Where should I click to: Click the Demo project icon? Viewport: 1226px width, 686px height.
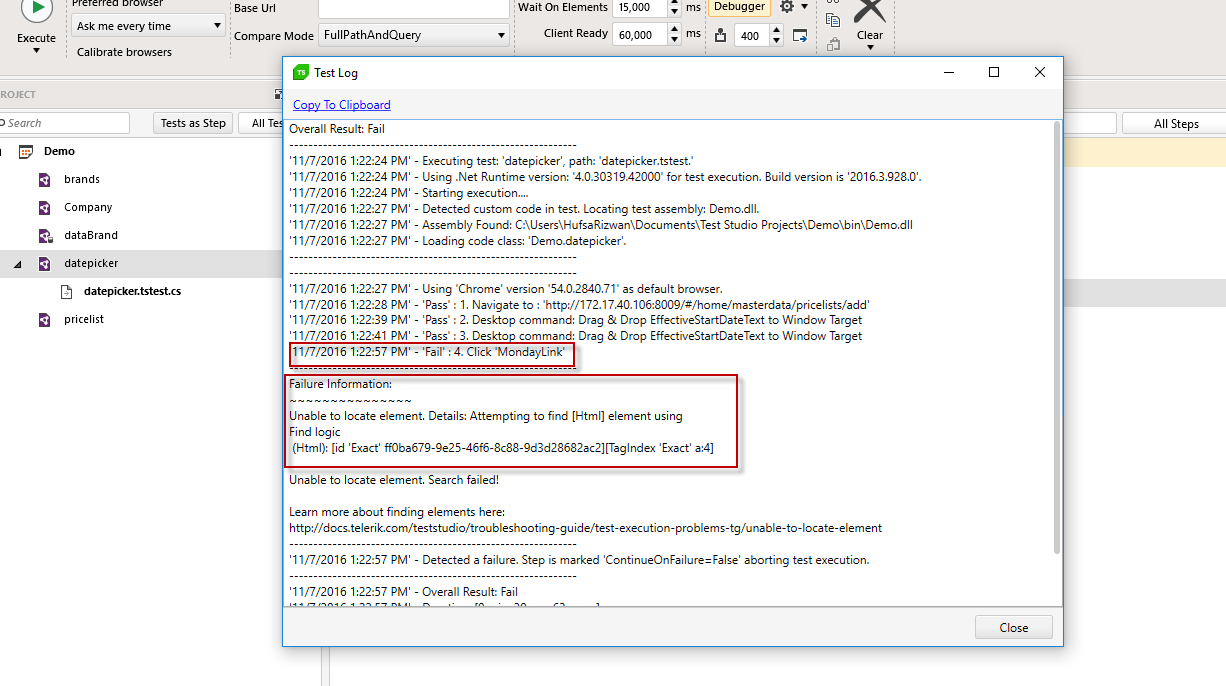(26, 151)
